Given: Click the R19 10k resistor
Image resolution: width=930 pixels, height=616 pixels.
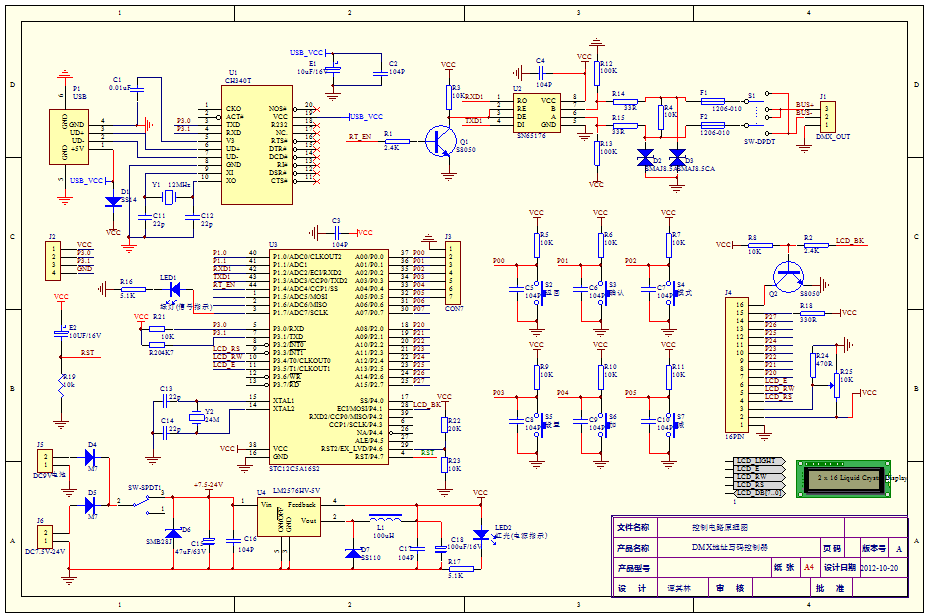Looking at the screenshot, I should coord(61,386).
